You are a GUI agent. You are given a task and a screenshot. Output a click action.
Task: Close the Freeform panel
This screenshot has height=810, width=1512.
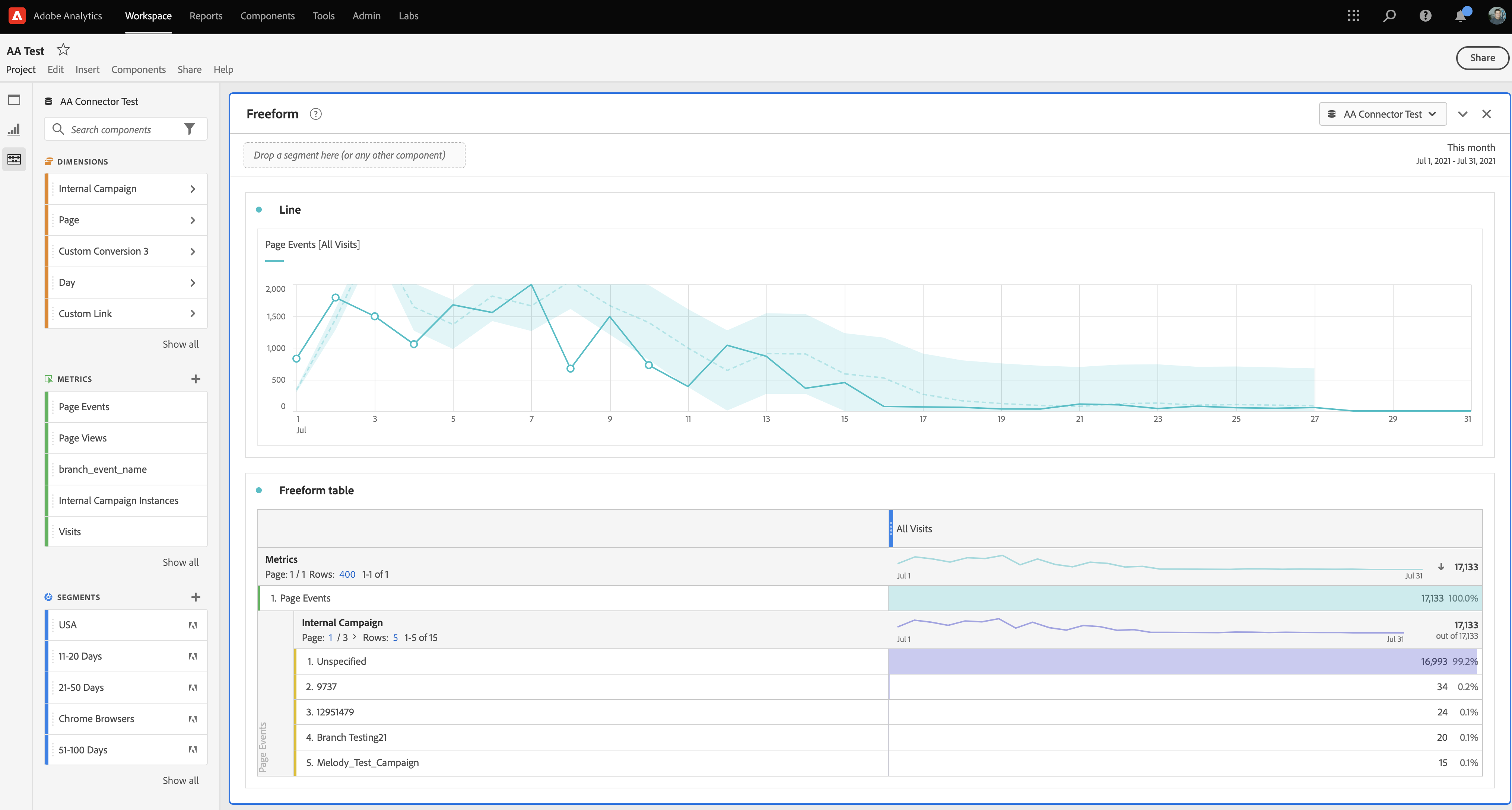1486,114
